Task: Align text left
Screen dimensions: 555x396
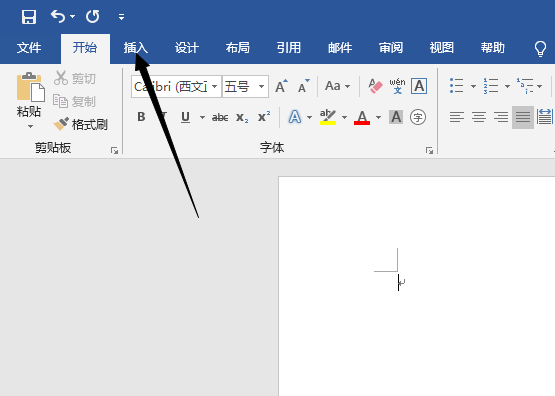Action: point(457,117)
